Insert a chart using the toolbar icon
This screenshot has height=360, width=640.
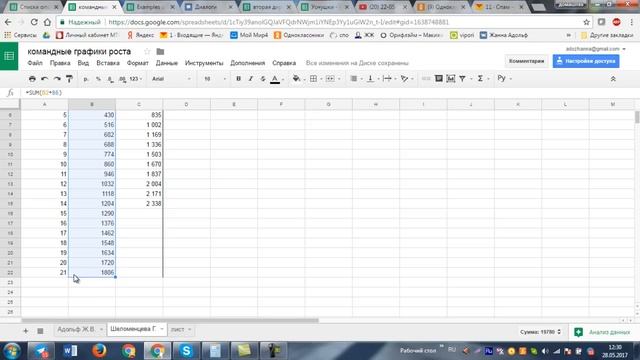(451, 79)
